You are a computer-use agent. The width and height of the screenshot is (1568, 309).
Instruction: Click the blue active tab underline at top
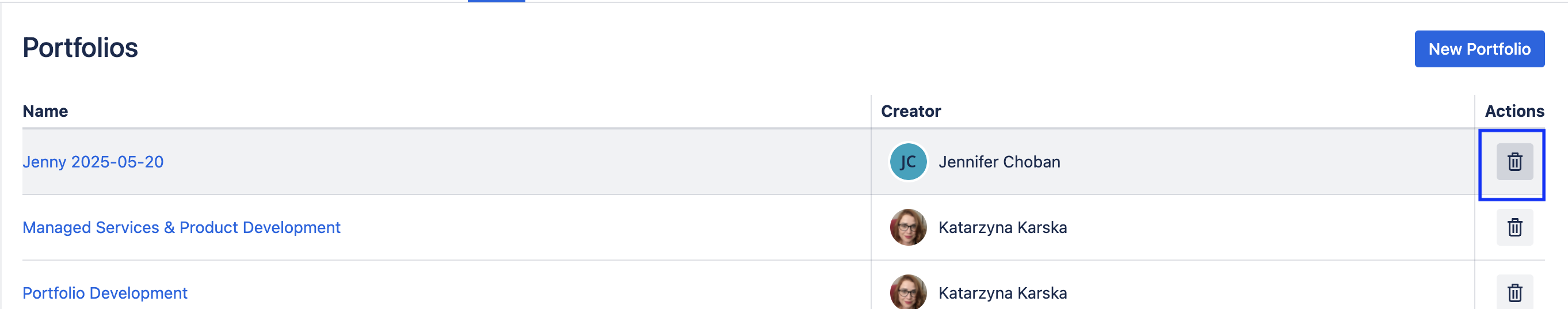pyautogui.click(x=496, y=1)
